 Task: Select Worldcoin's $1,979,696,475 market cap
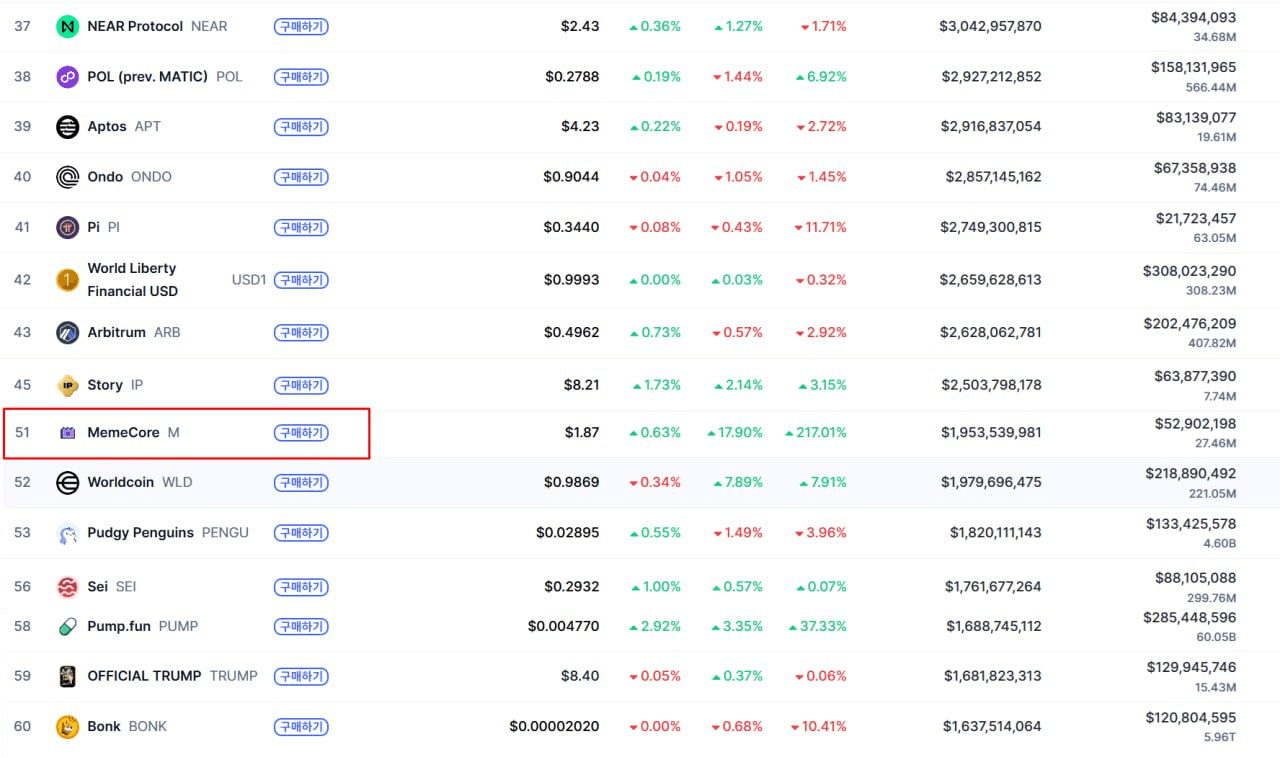[x=991, y=482]
